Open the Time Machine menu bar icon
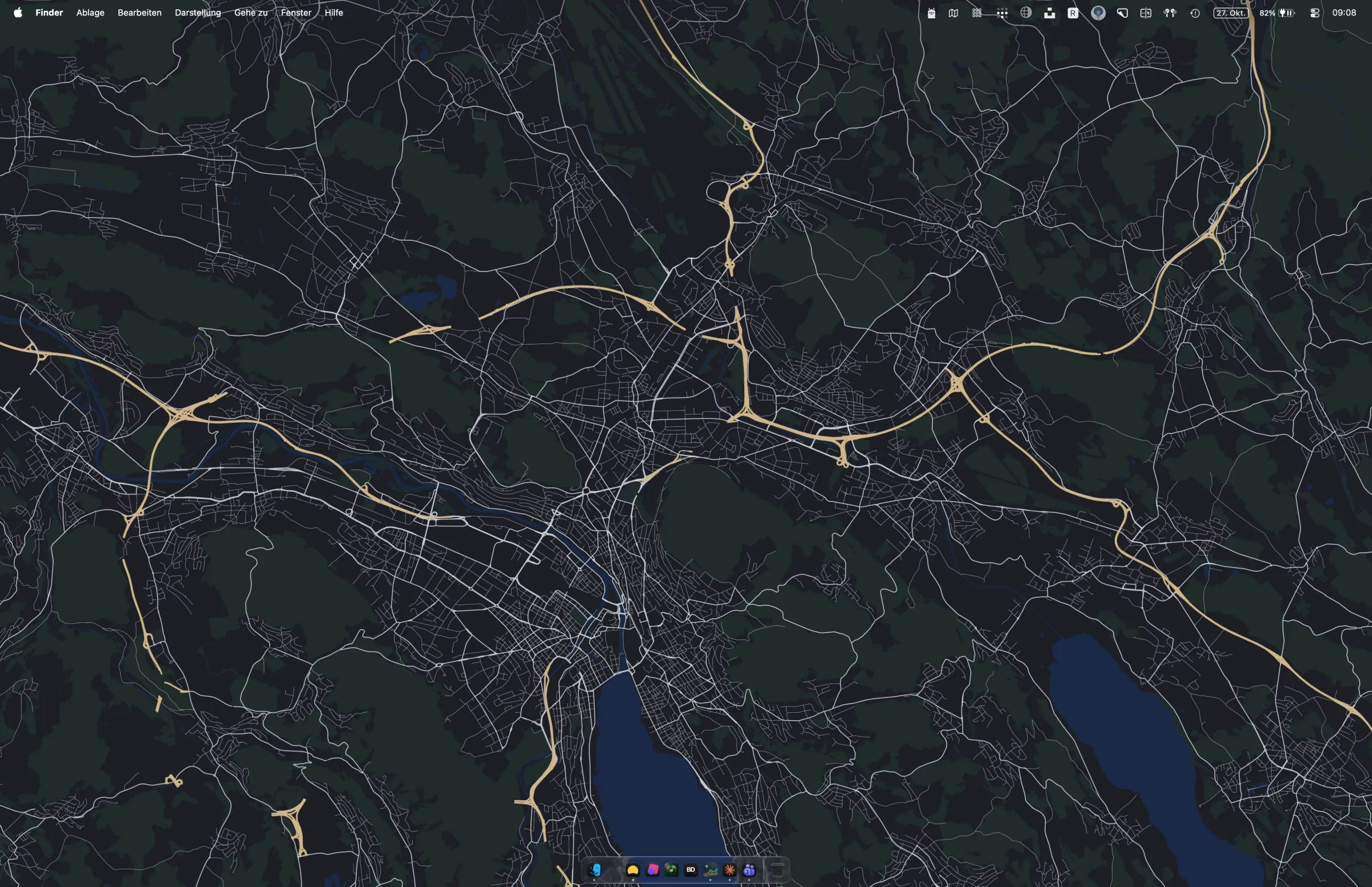The height and width of the screenshot is (887, 1372). click(1195, 13)
